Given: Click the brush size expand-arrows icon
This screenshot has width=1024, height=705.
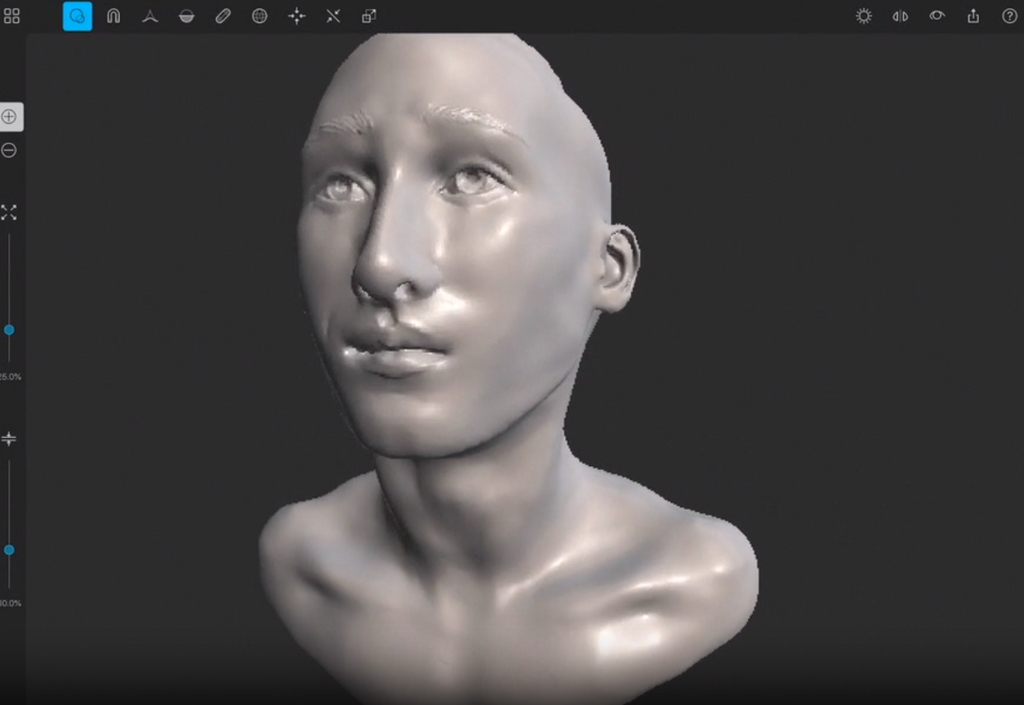Looking at the screenshot, I should tap(9, 212).
